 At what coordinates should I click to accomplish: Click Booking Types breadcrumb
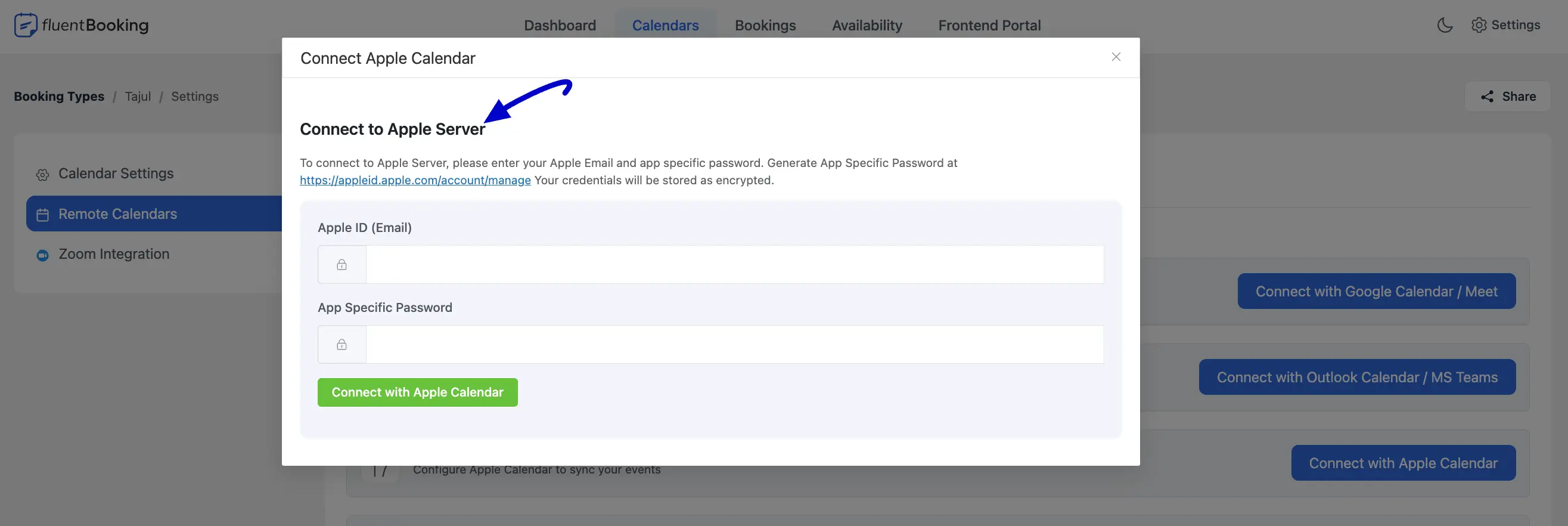59,96
